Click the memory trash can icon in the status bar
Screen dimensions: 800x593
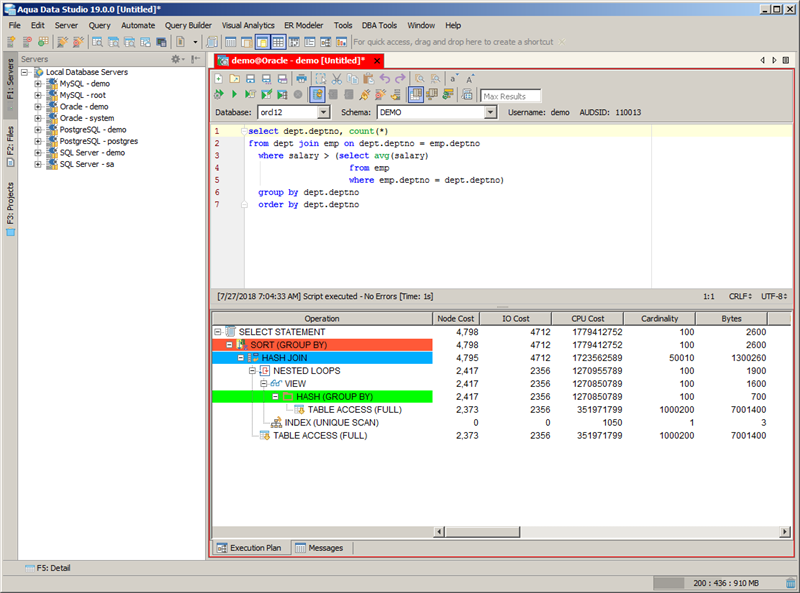[x=790, y=583]
